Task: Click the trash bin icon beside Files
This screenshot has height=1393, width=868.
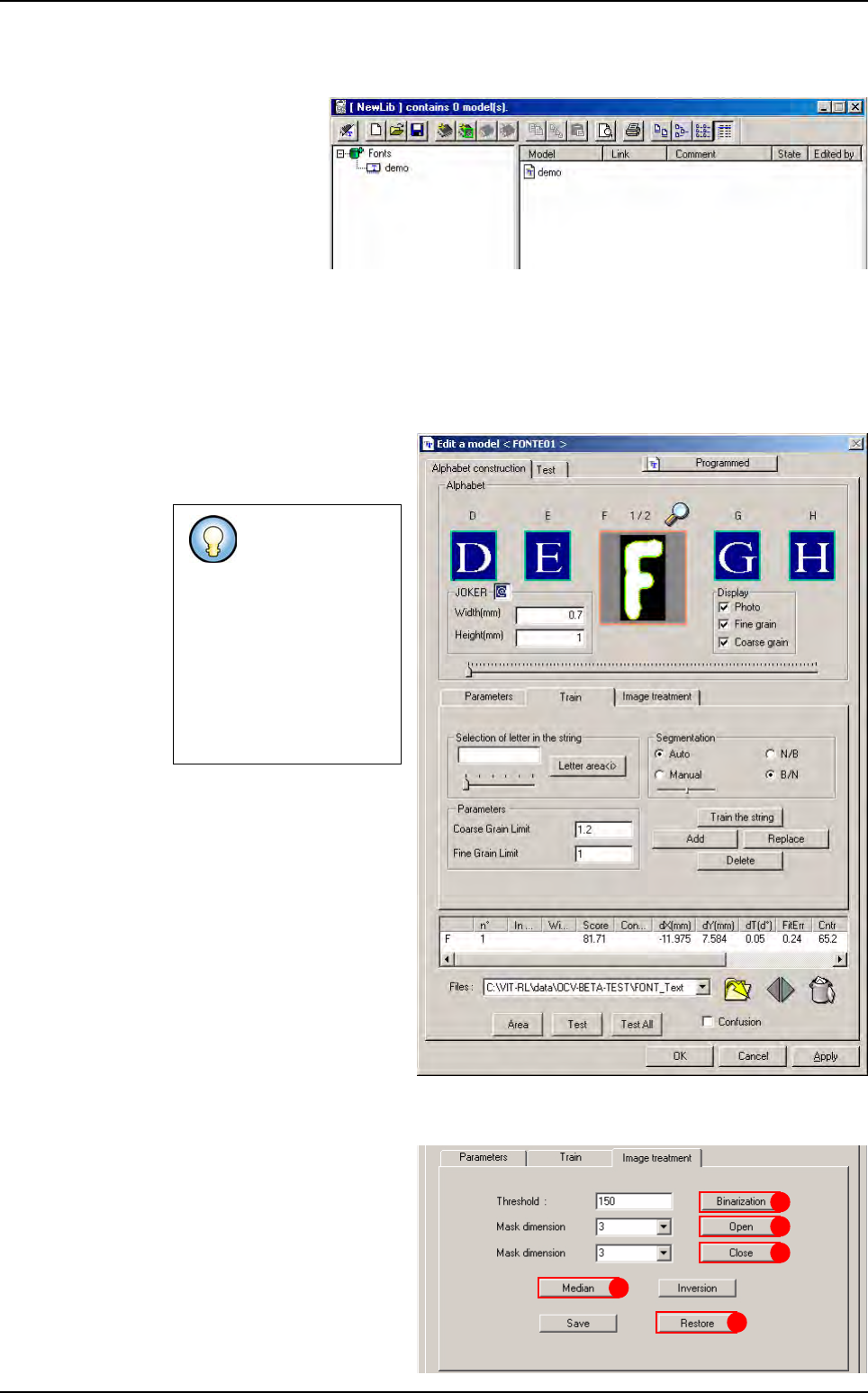Action: point(822,989)
